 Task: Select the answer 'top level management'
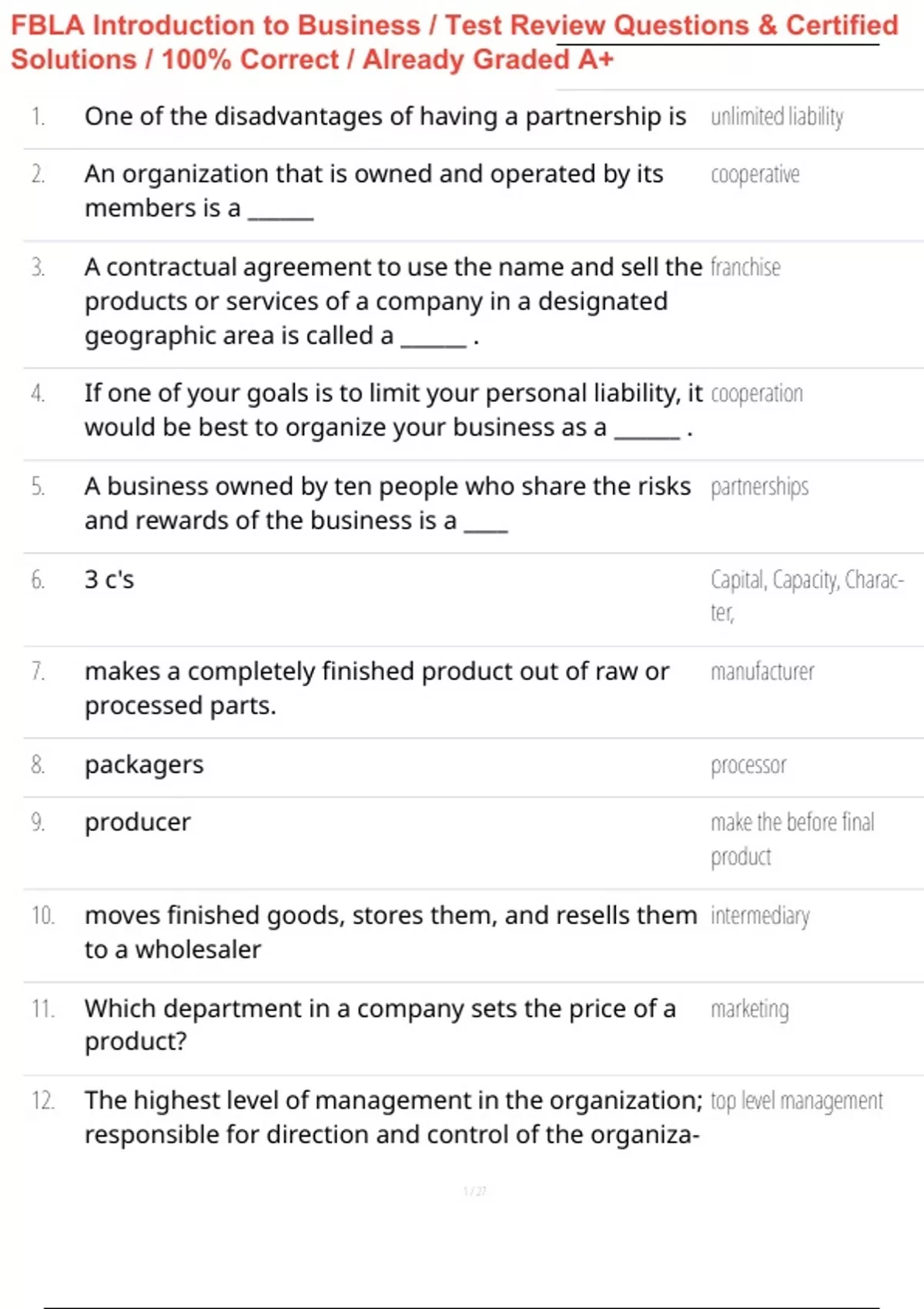pyautogui.click(x=797, y=1101)
